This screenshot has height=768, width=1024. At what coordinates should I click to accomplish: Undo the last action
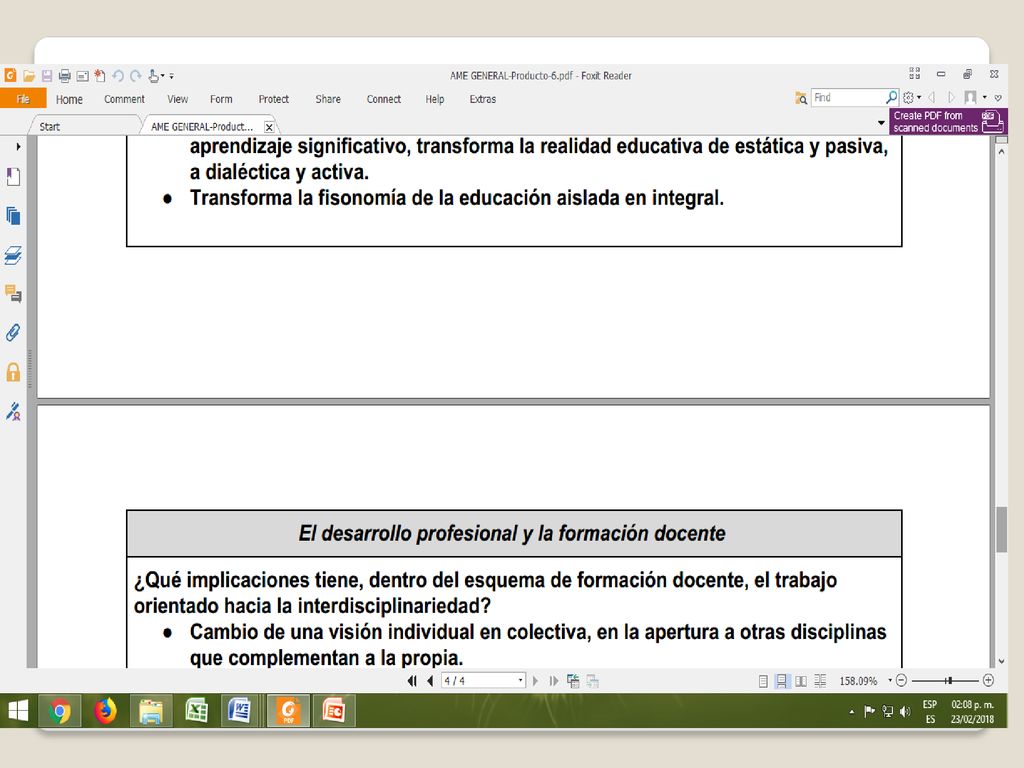(x=118, y=76)
